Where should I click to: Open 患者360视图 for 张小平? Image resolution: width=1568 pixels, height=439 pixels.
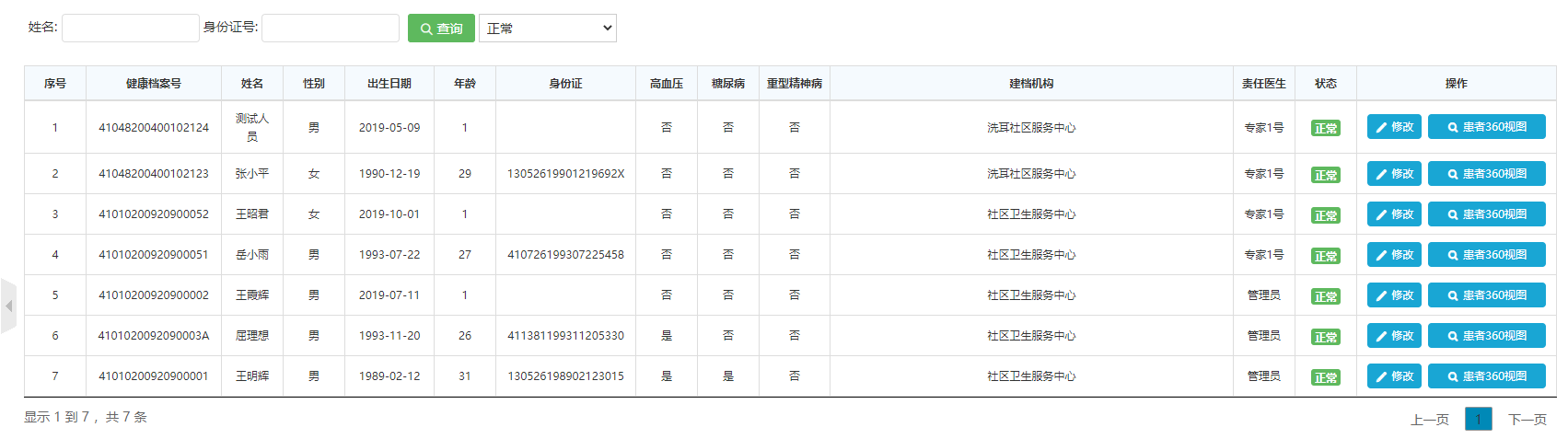point(1486,174)
